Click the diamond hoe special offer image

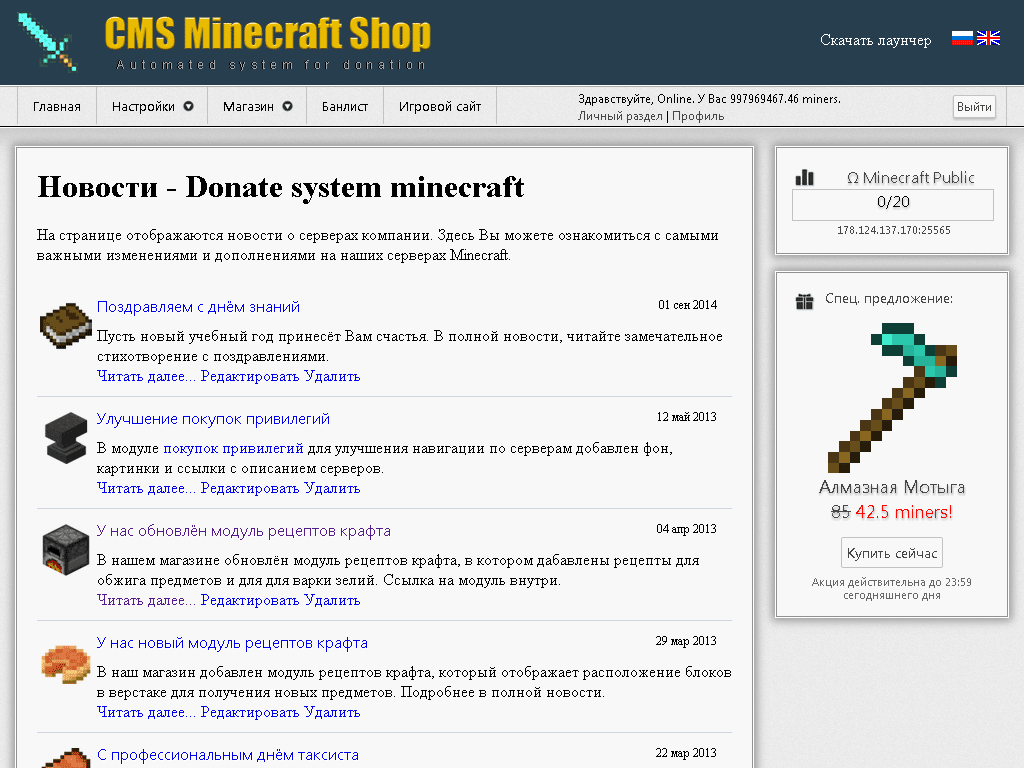click(x=892, y=397)
